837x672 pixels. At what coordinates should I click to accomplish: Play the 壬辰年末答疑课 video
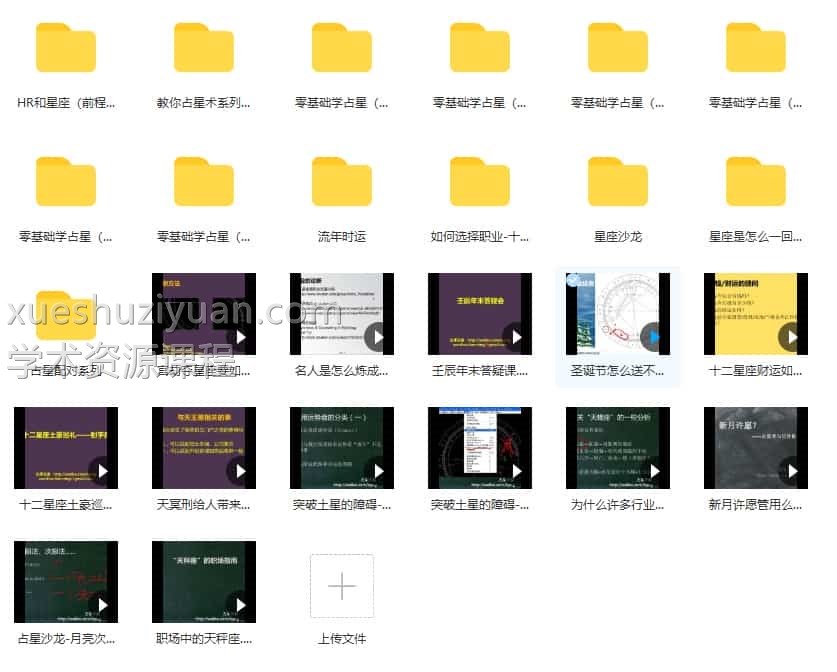coord(478,313)
